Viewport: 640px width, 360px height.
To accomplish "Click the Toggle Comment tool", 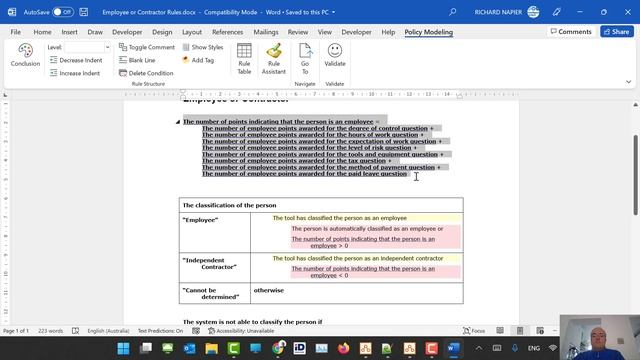I will click(x=147, y=47).
